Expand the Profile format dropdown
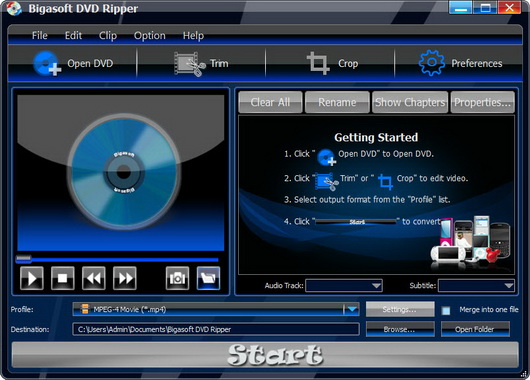This screenshot has width=530, height=380. tap(352, 309)
